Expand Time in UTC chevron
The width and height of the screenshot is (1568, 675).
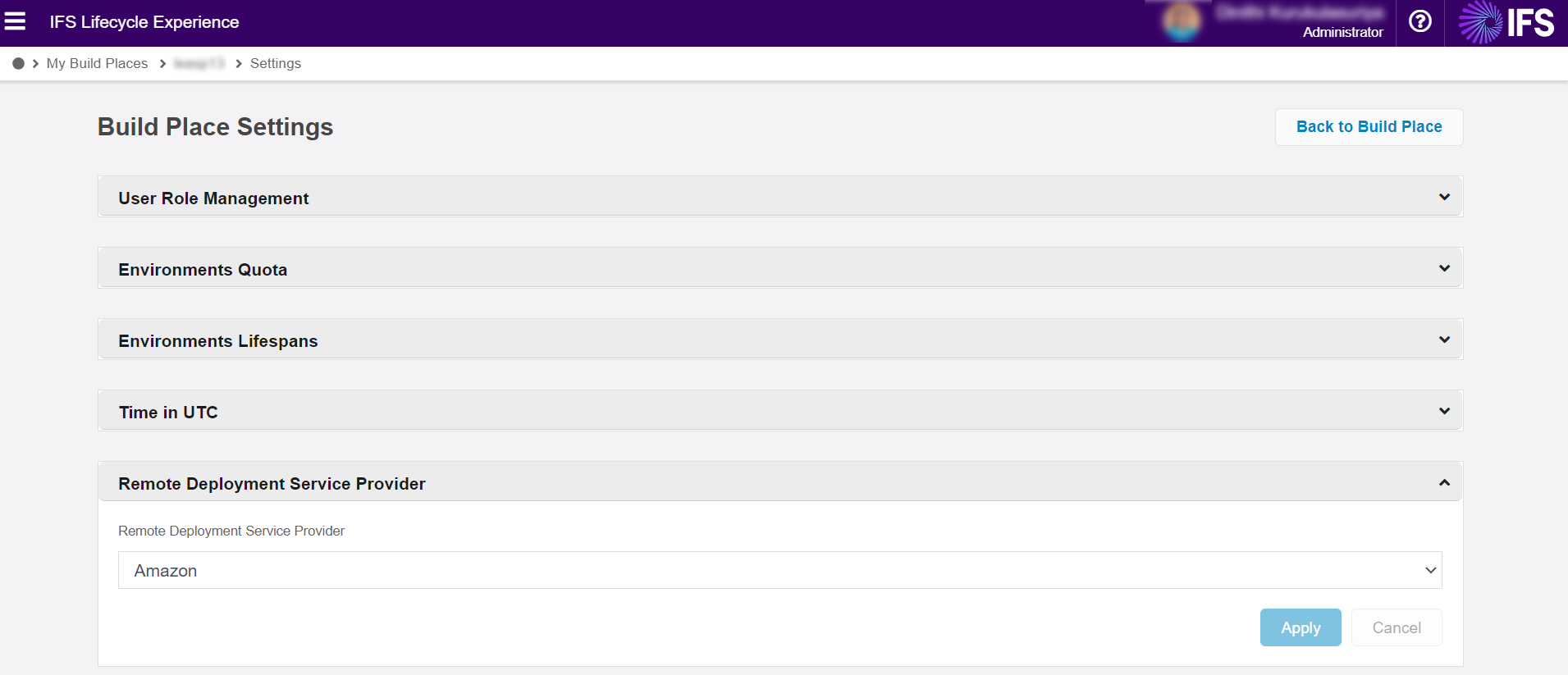[1444, 411]
